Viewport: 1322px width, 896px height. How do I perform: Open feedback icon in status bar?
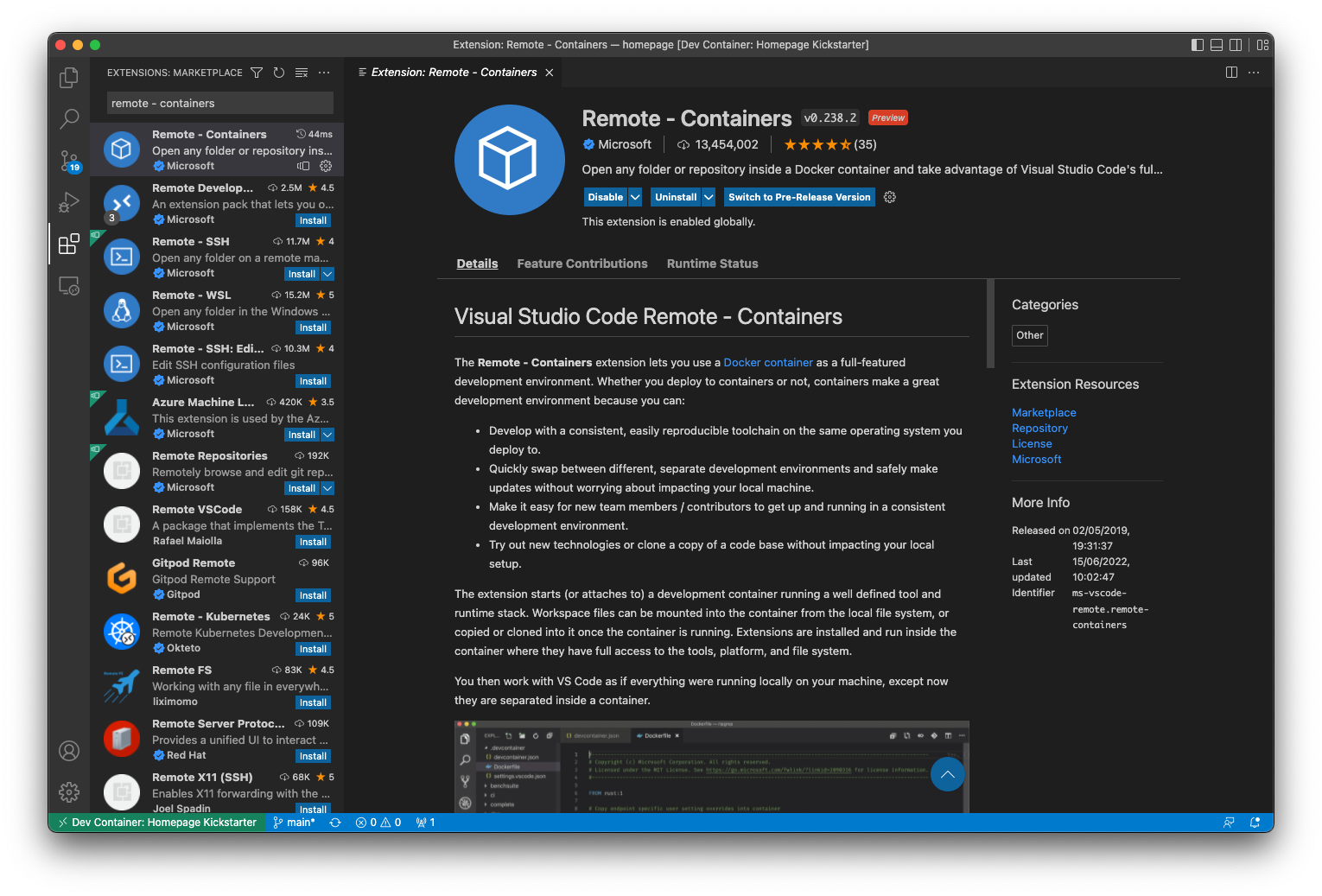coord(1229,823)
